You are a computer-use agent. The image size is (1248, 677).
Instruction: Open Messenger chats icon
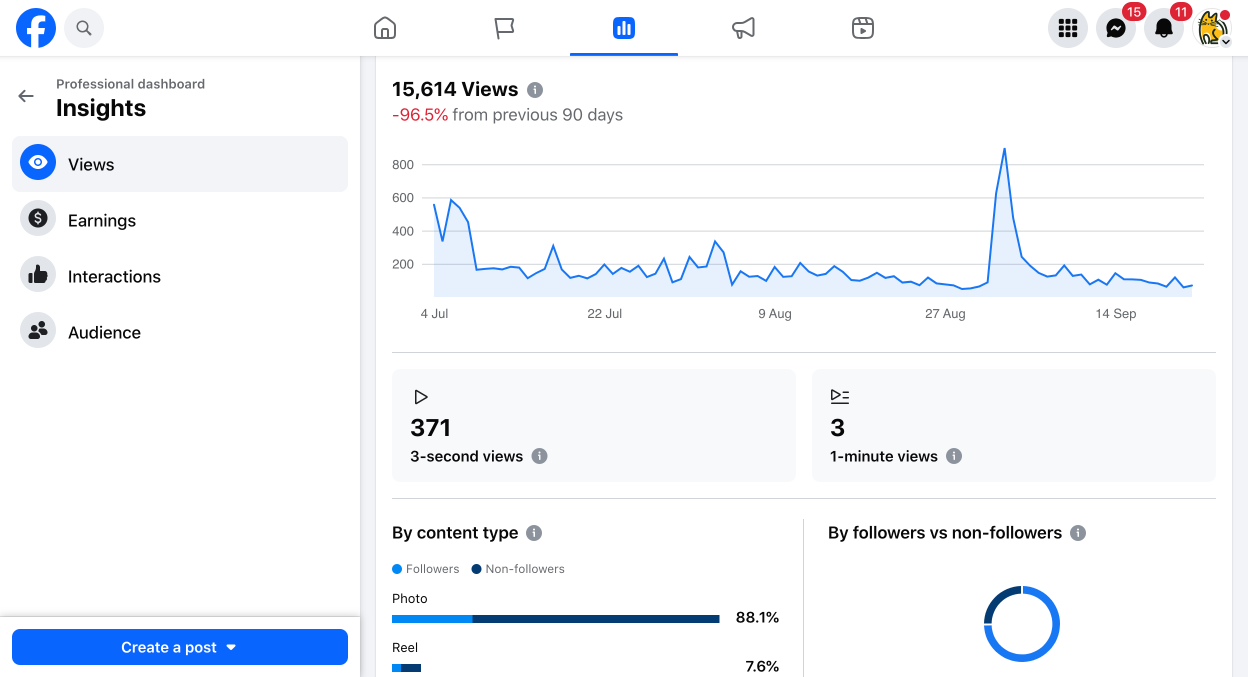click(x=1116, y=28)
